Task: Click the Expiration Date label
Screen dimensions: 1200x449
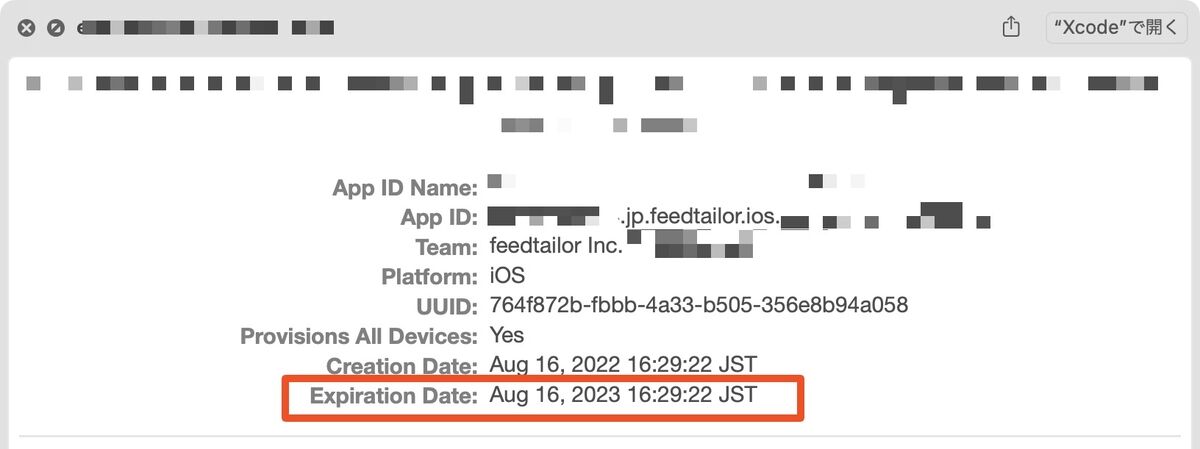Action: [x=394, y=397]
